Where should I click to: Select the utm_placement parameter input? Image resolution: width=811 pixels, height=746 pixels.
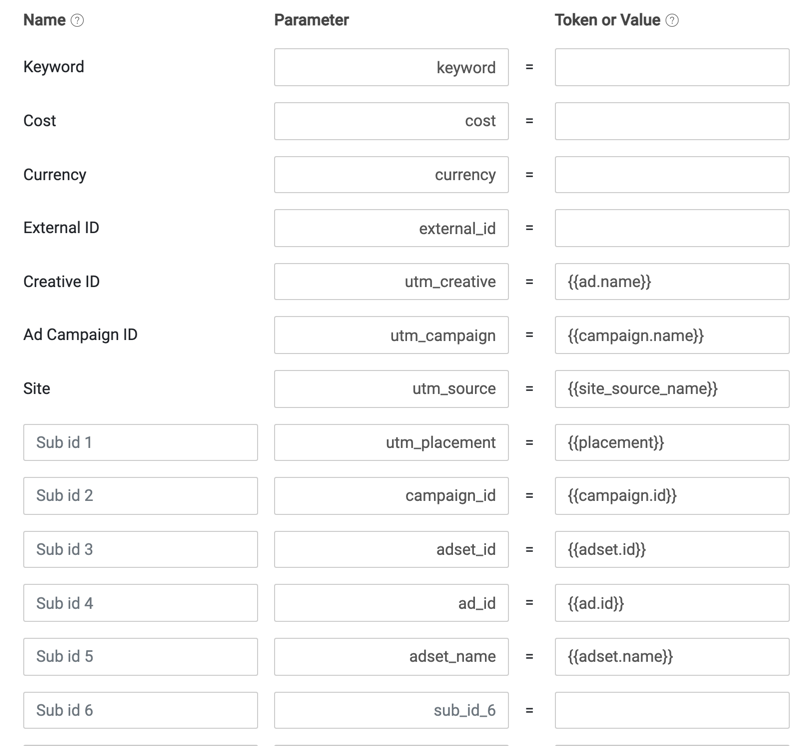391,442
